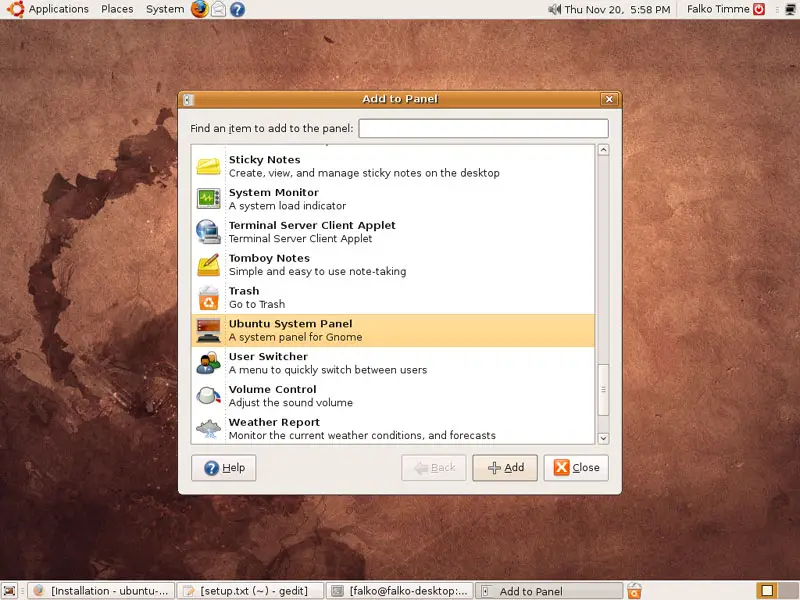Click the panel item search field
800x600 pixels.
483,129
